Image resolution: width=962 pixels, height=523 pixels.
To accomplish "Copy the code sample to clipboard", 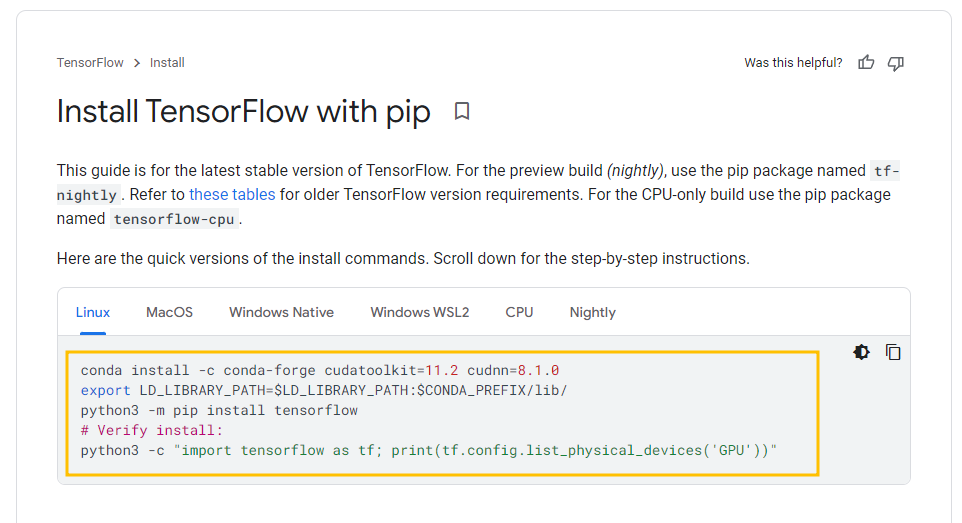I will (893, 352).
